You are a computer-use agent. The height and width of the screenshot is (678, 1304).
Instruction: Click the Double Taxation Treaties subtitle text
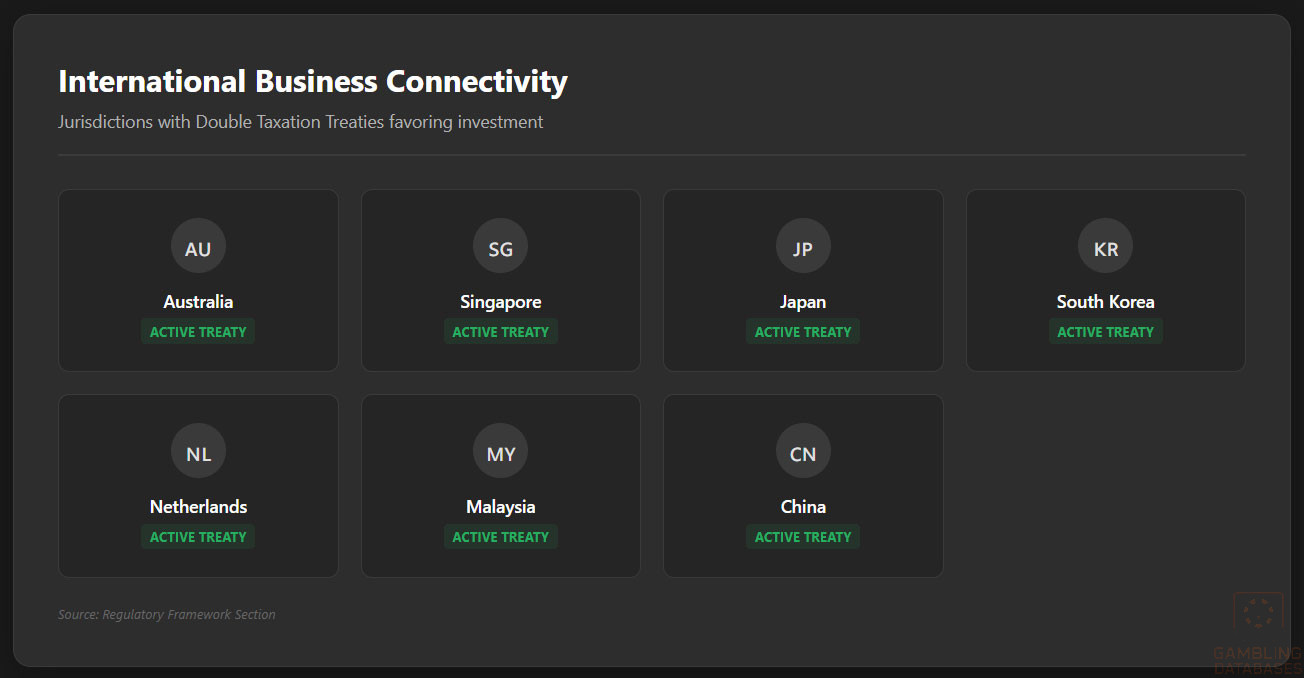tap(301, 122)
